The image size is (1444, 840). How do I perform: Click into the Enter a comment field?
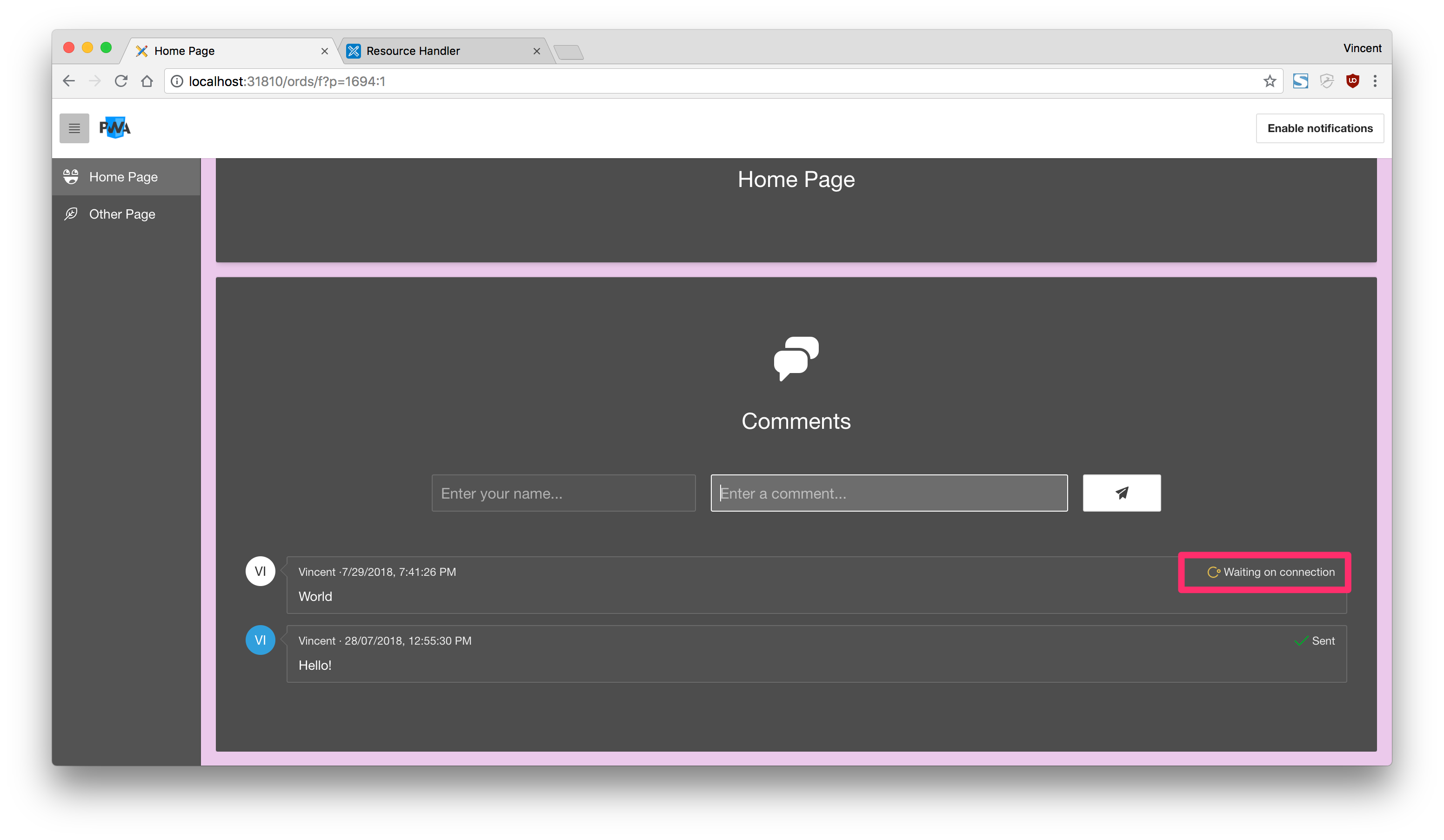888,493
